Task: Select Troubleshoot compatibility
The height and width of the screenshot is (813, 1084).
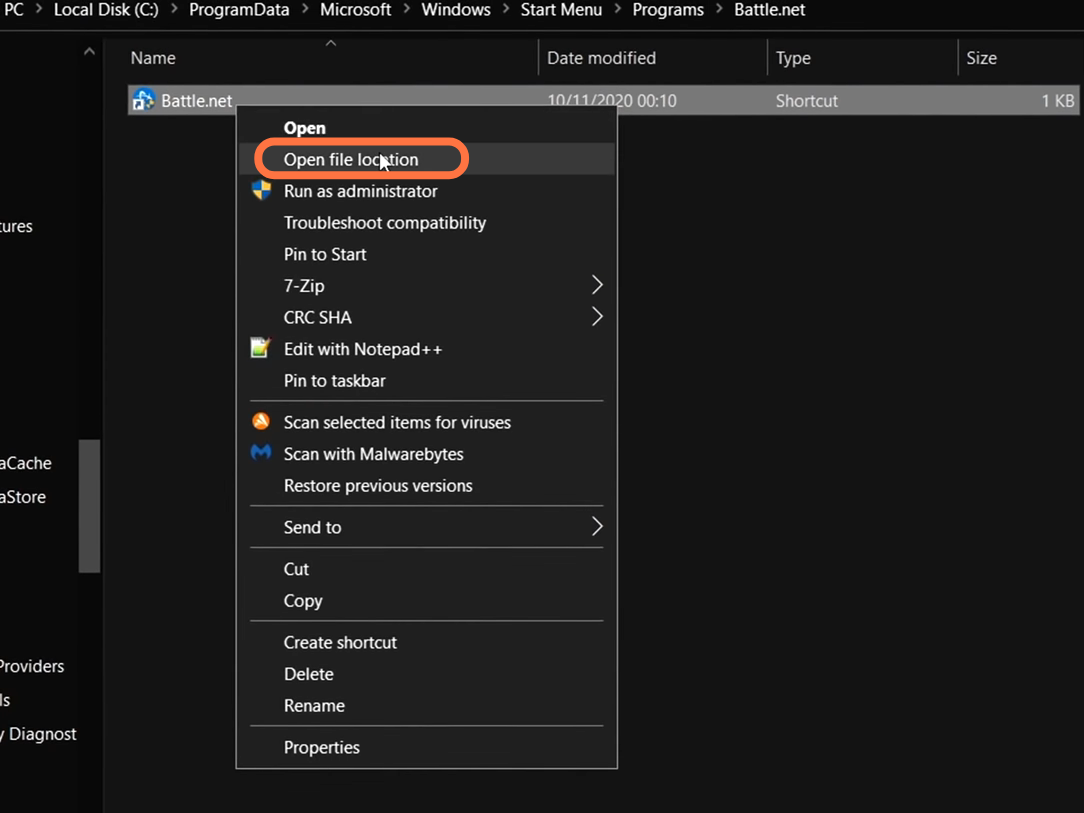Action: [x=384, y=223]
